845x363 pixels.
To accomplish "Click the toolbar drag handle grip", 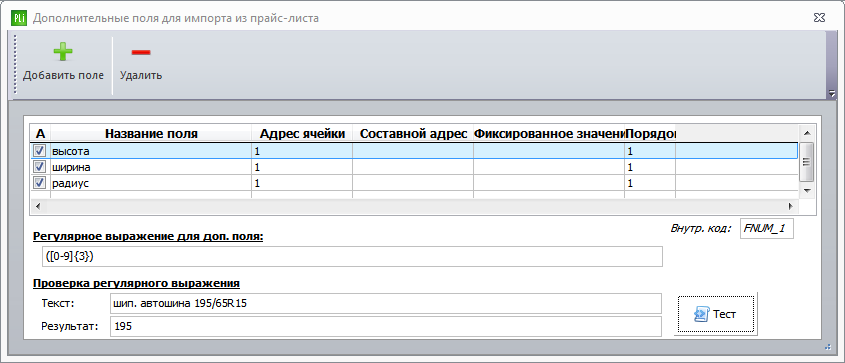I will (x=15, y=65).
